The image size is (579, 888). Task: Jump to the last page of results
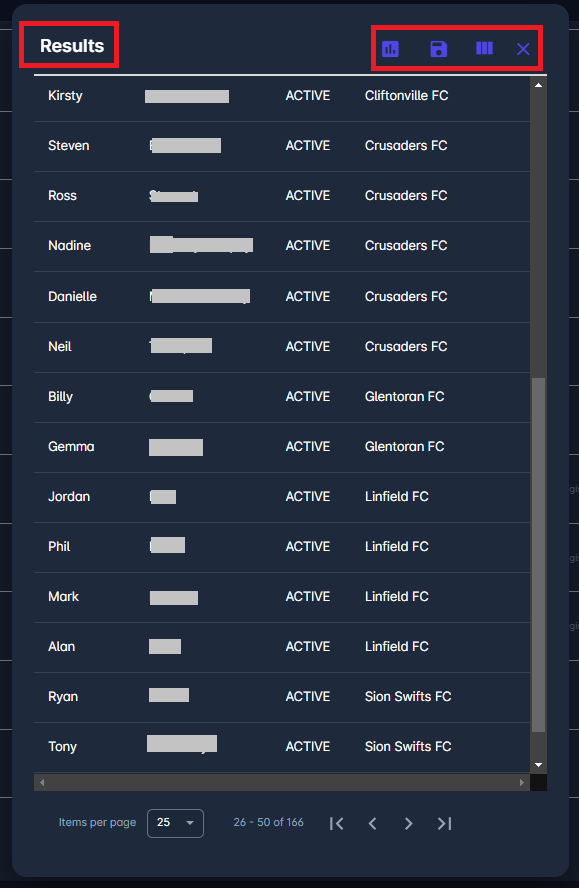(445, 823)
